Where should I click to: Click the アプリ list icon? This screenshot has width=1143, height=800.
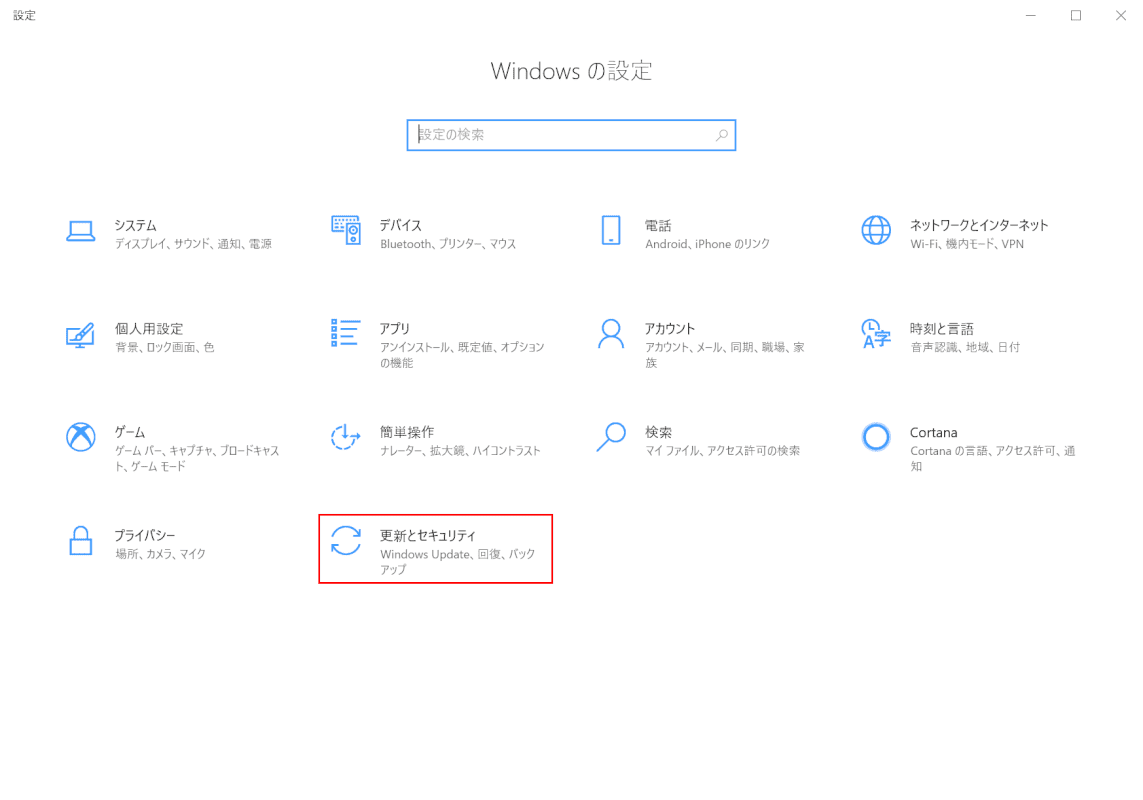(x=346, y=333)
